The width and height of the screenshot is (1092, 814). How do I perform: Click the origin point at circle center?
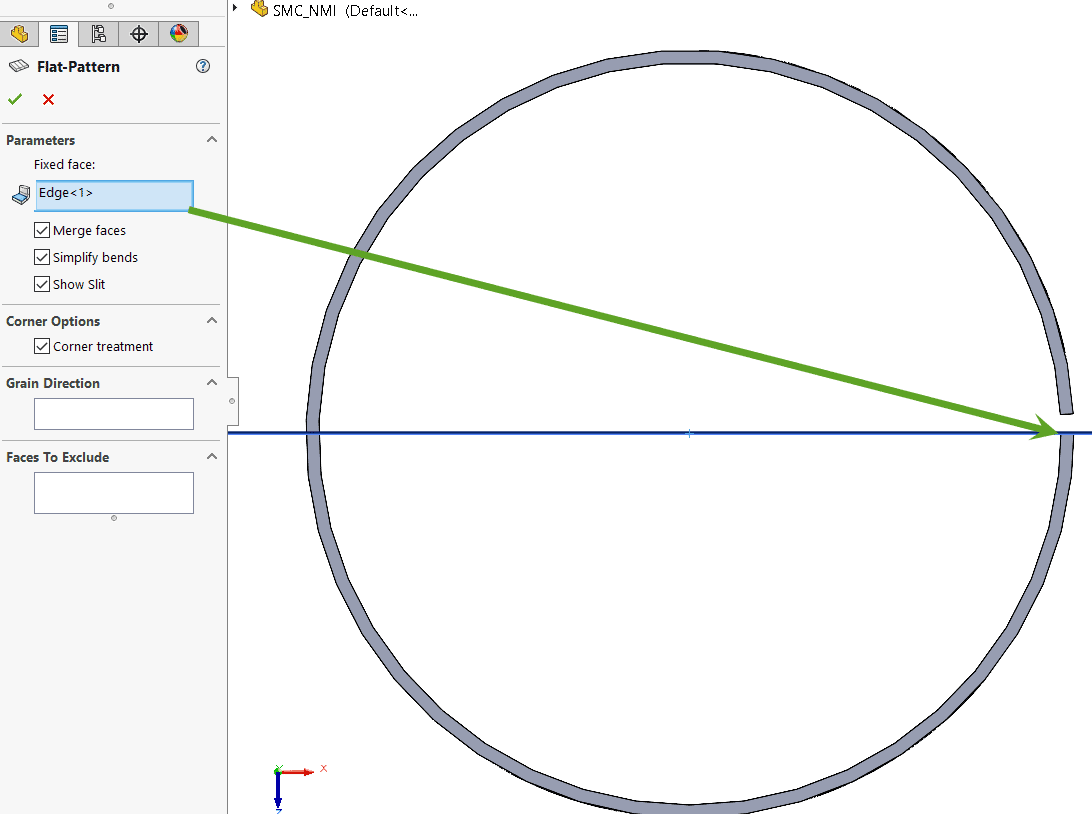(689, 434)
